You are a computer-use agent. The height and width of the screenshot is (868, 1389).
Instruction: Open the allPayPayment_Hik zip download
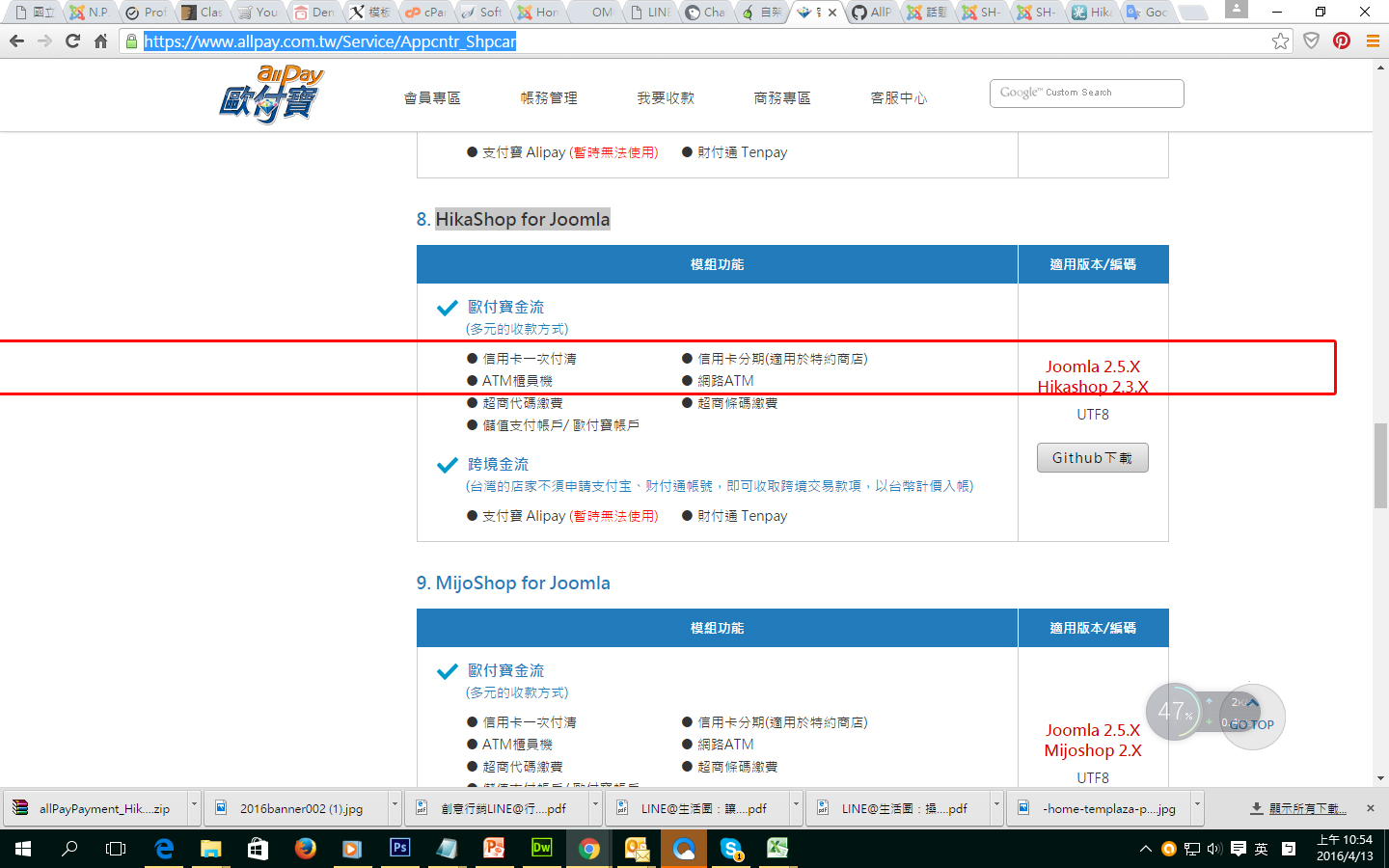(x=95, y=808)
